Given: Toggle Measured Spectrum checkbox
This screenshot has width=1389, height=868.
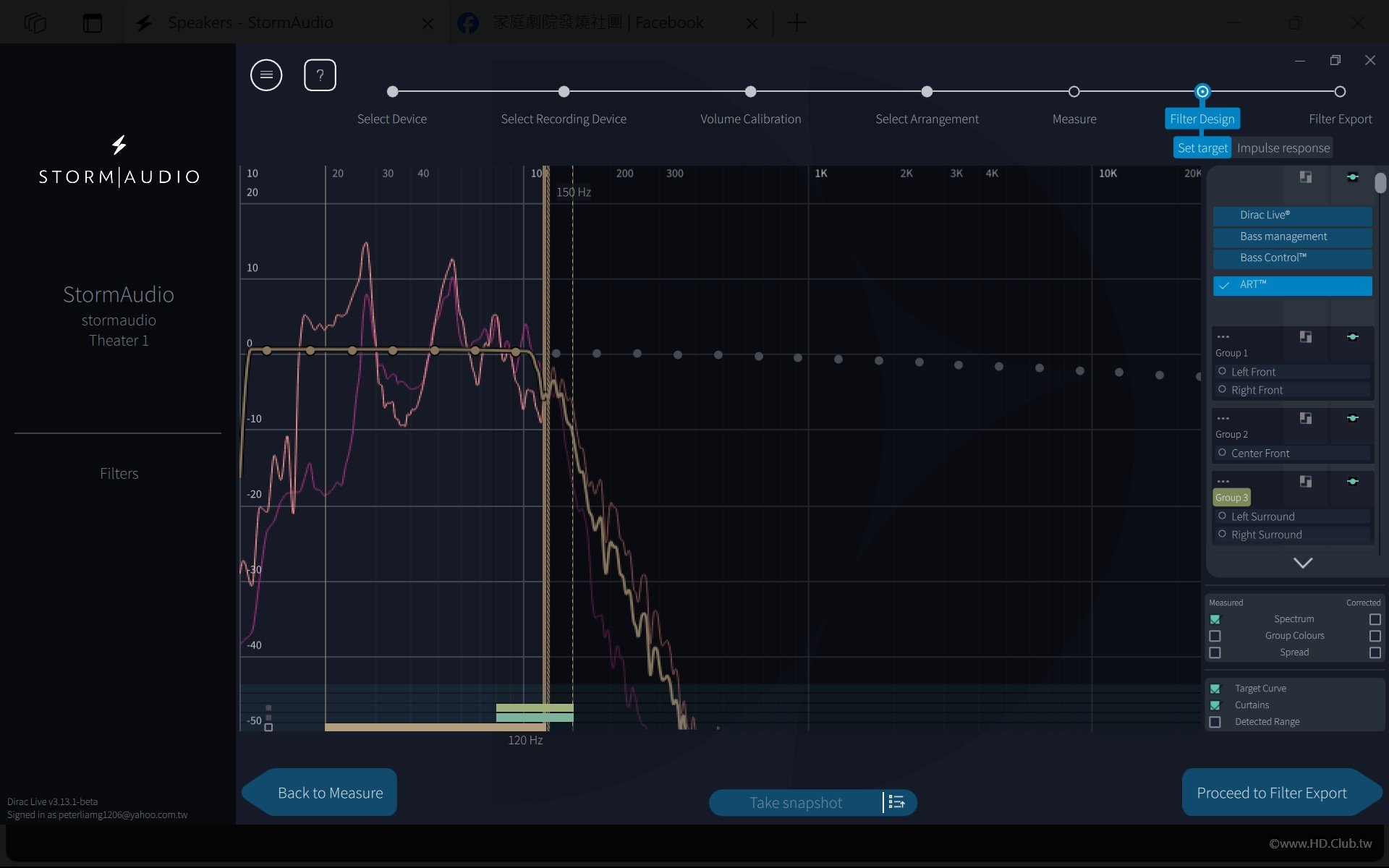Looking at the screenshot, I should point(1215,619).
